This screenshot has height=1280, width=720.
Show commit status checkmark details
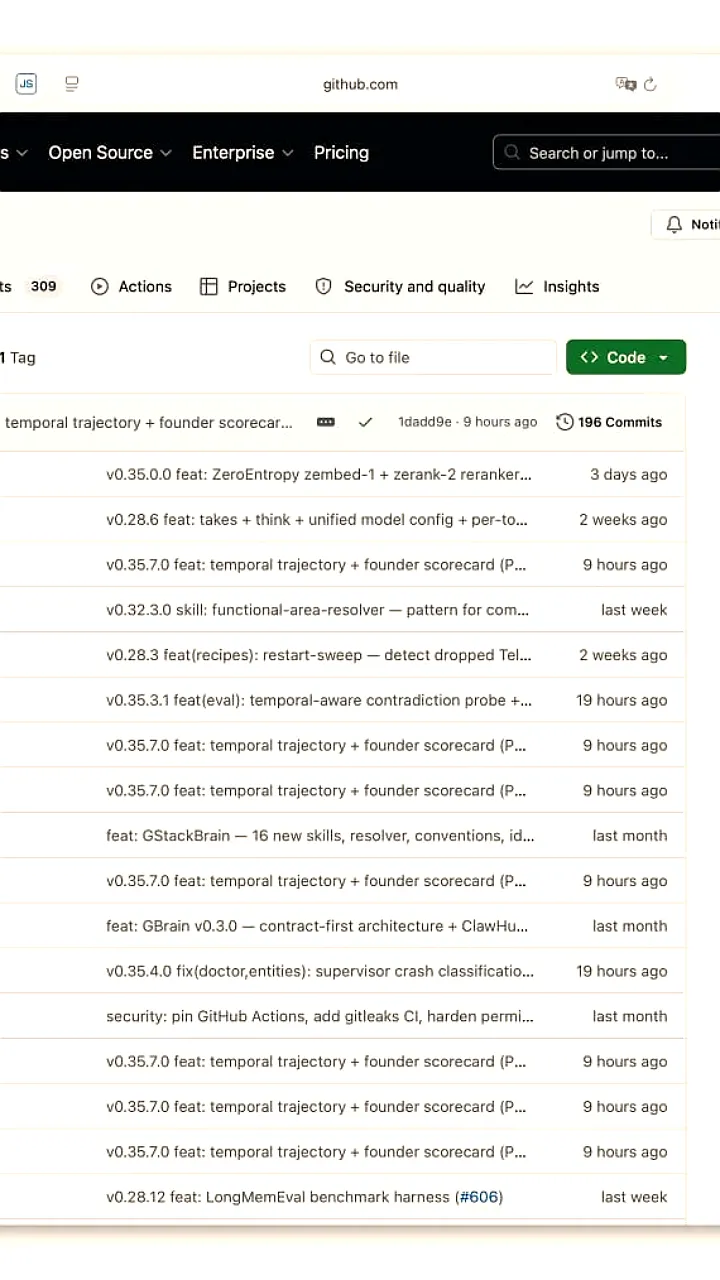[x=365, y=422]
